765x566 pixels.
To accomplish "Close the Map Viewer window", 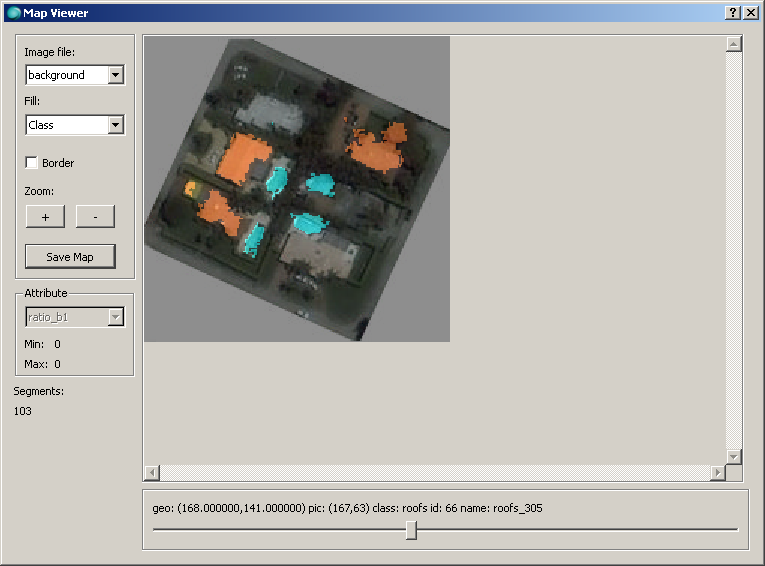I will pos(750,12).
